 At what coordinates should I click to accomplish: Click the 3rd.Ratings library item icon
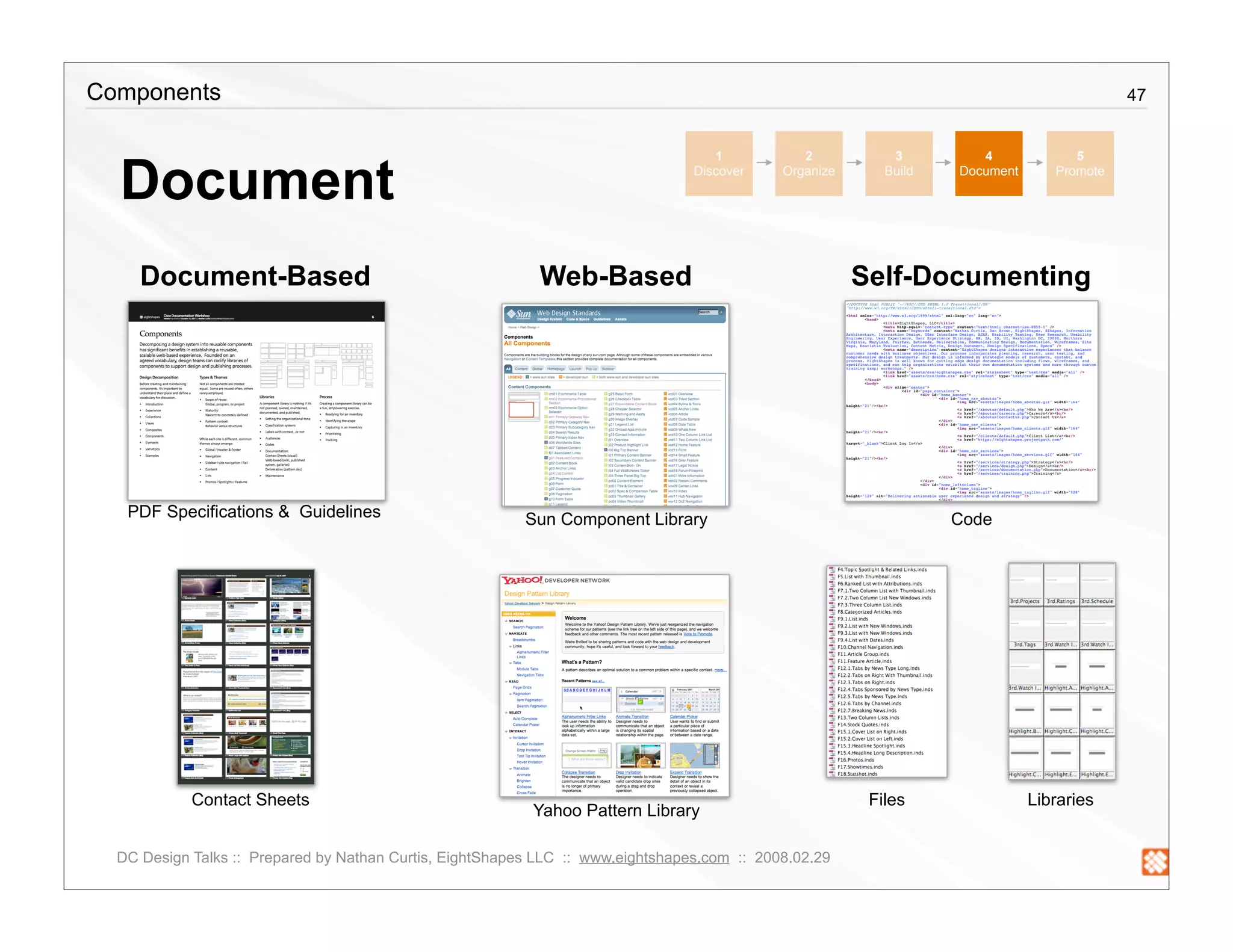pos(1061,581)
